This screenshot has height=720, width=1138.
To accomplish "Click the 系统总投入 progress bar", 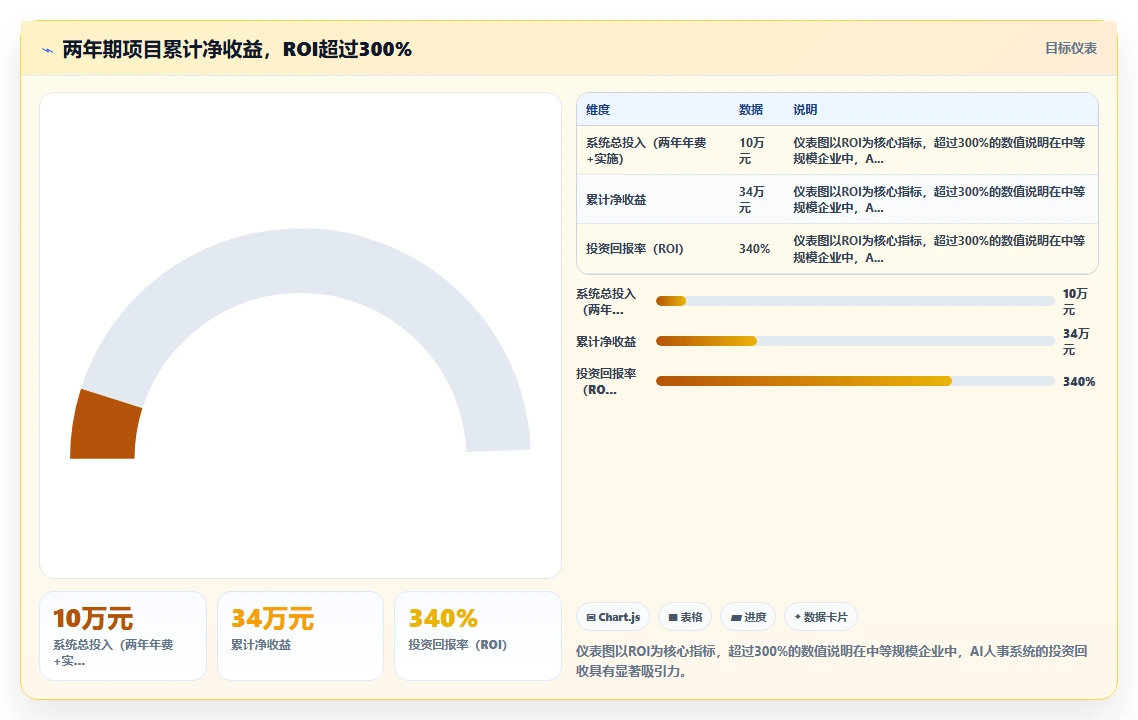I will coord(855,301).
